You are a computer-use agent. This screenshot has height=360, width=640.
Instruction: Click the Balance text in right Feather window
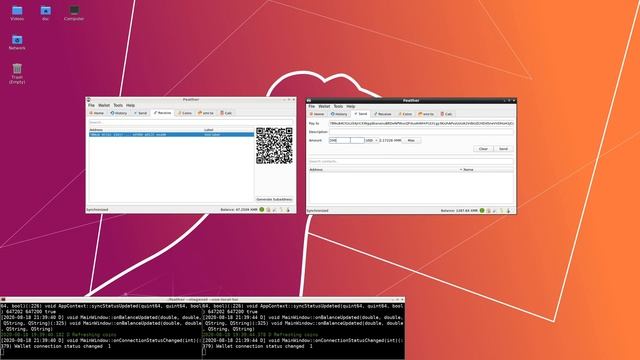(459, 211)
